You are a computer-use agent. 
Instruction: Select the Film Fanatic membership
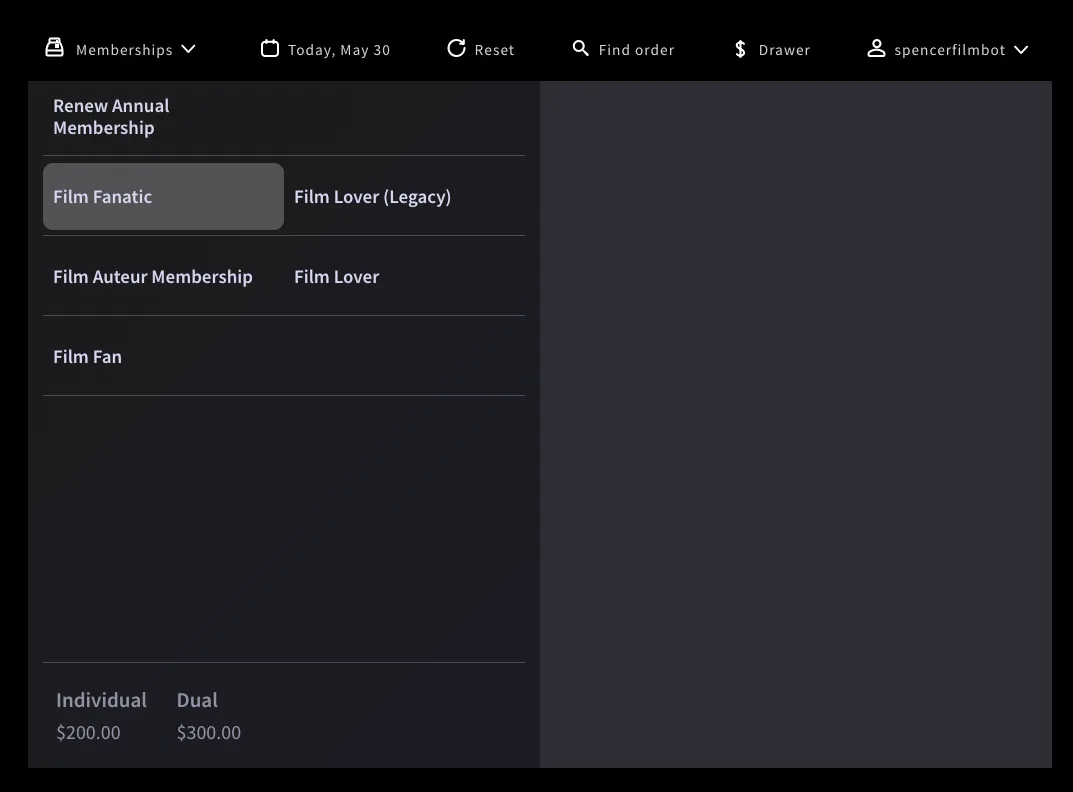[164, 196]
